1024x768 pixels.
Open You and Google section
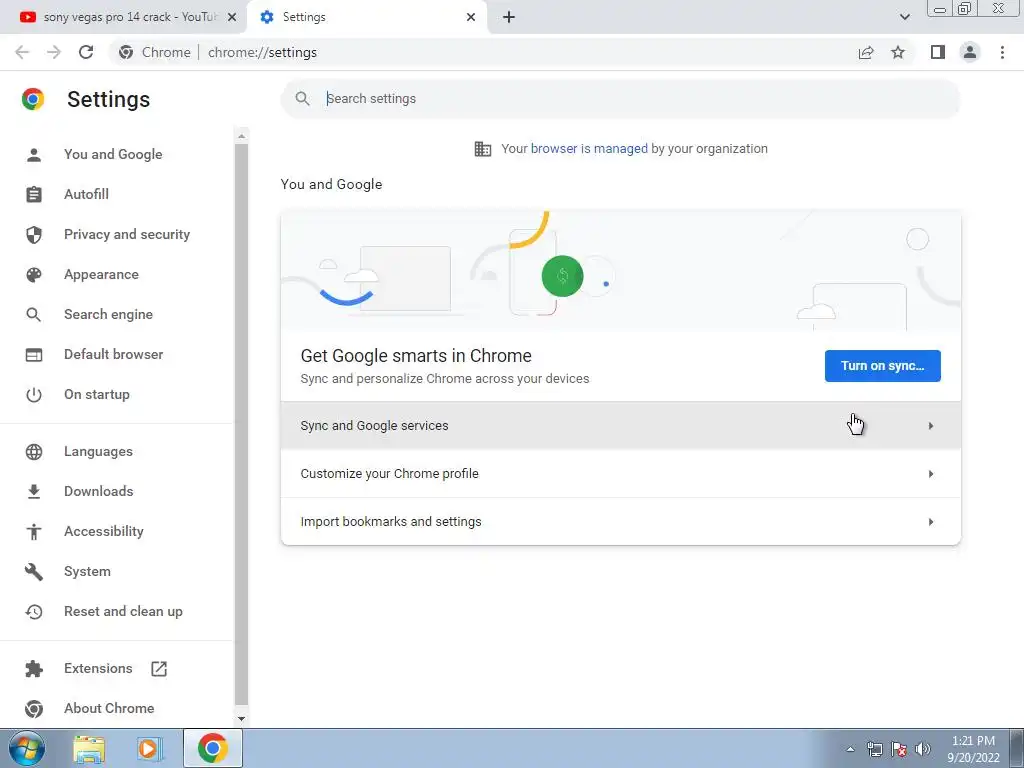[x=113, y=154]
